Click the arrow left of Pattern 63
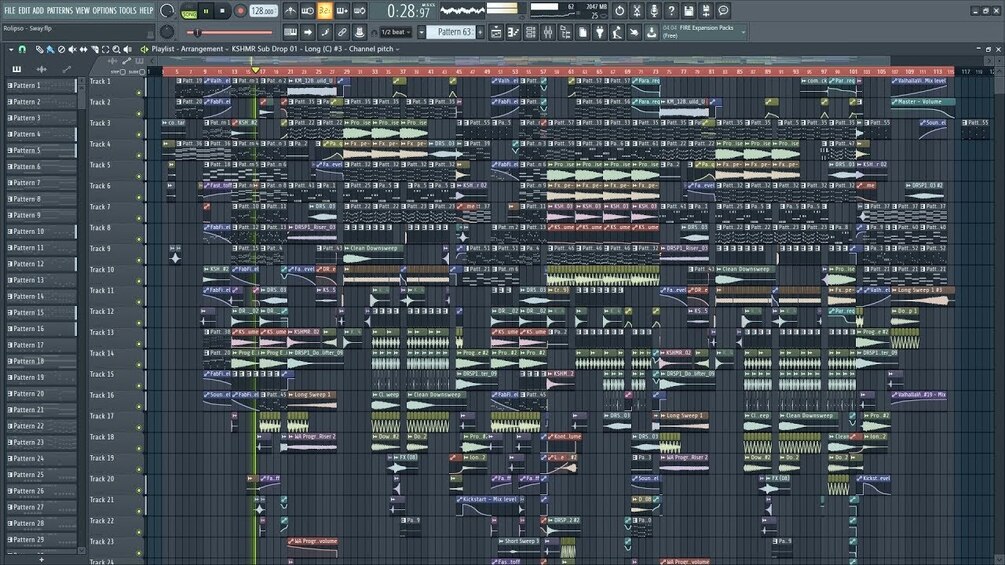The height and width of the screenshot is (565, 1005). click(421, 32)
